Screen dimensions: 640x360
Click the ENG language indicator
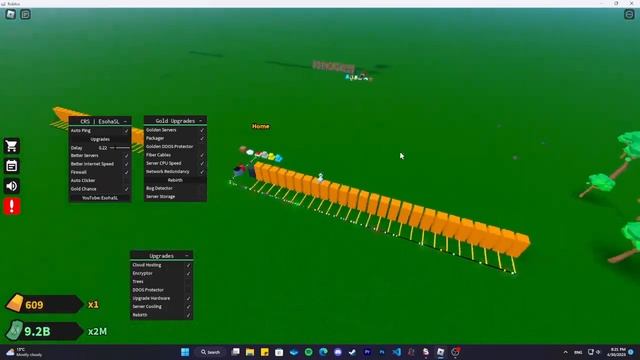coord(578,352)
